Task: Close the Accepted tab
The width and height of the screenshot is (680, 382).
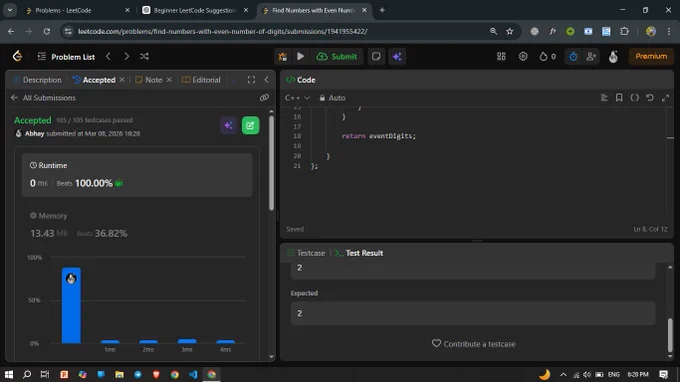Action: click(x=122, y=80)
